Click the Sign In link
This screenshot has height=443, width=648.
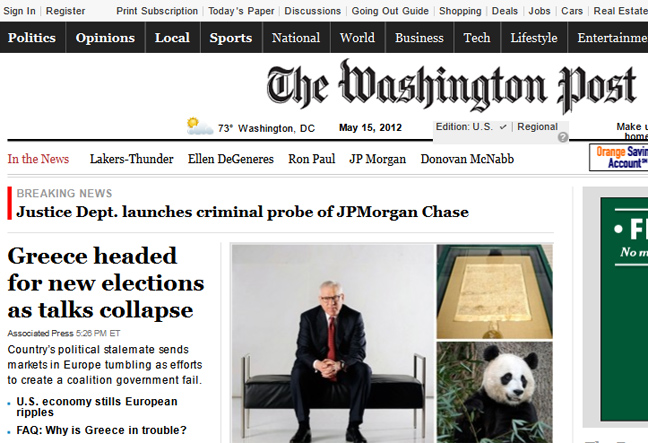coord(19,11)
